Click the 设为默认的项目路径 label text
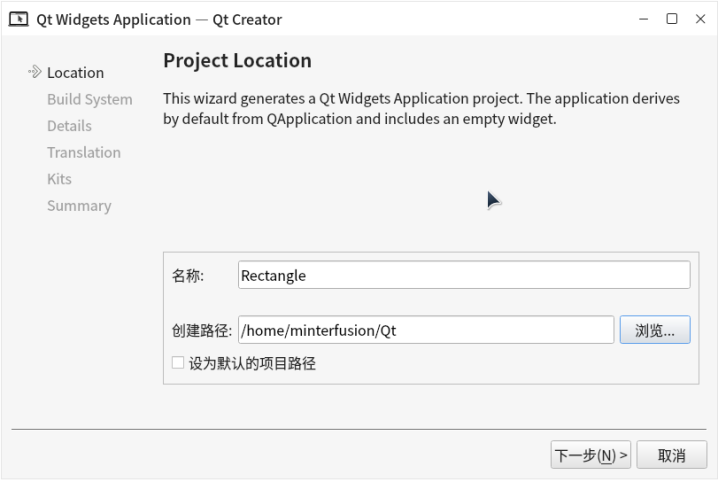Viewport: 718px width, 482px height. click(x=252, y=363)
